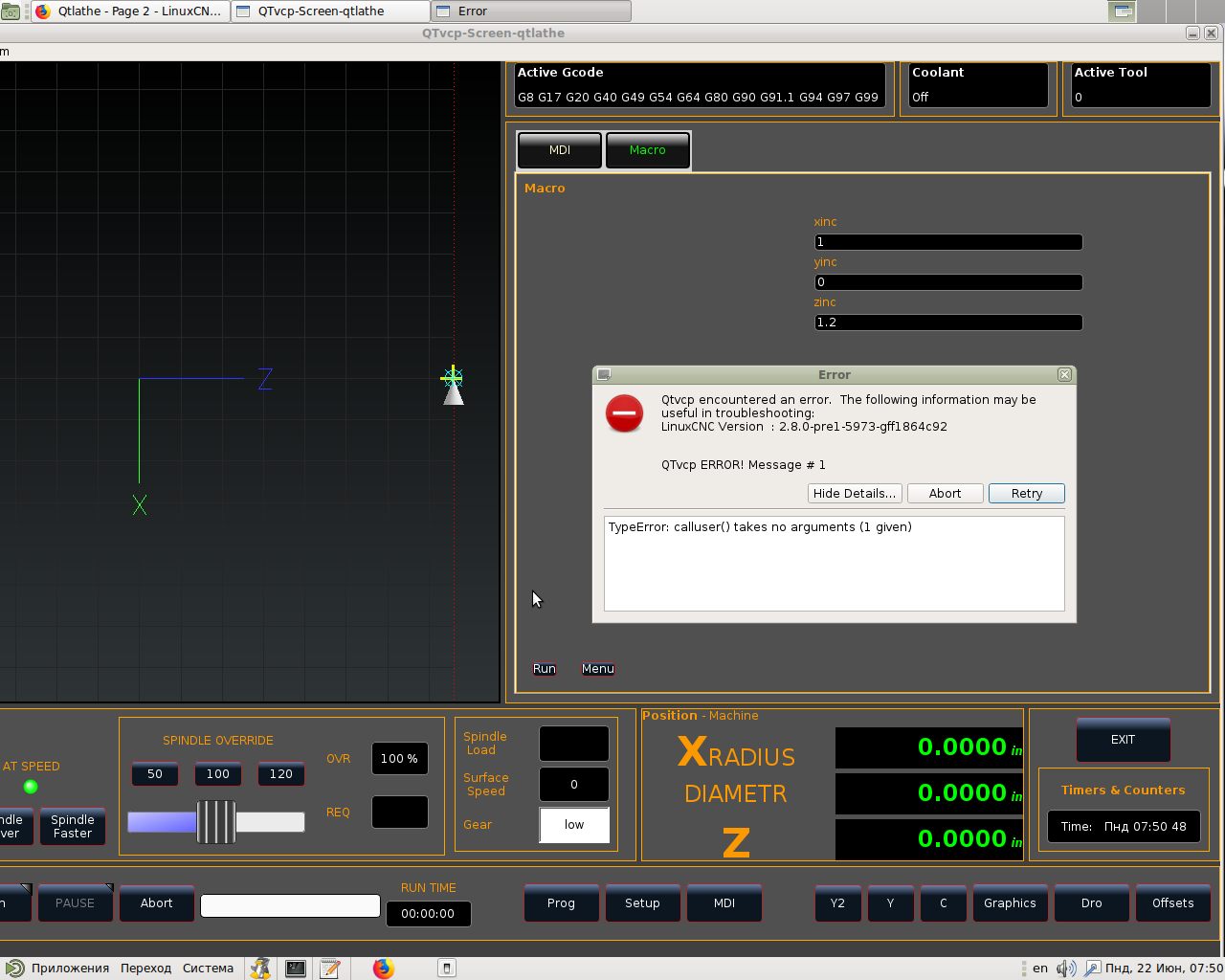The width and height of the screenshot is (1225, 980).
Task: Toggle the Dro view button
Action: click(1092, 903)
